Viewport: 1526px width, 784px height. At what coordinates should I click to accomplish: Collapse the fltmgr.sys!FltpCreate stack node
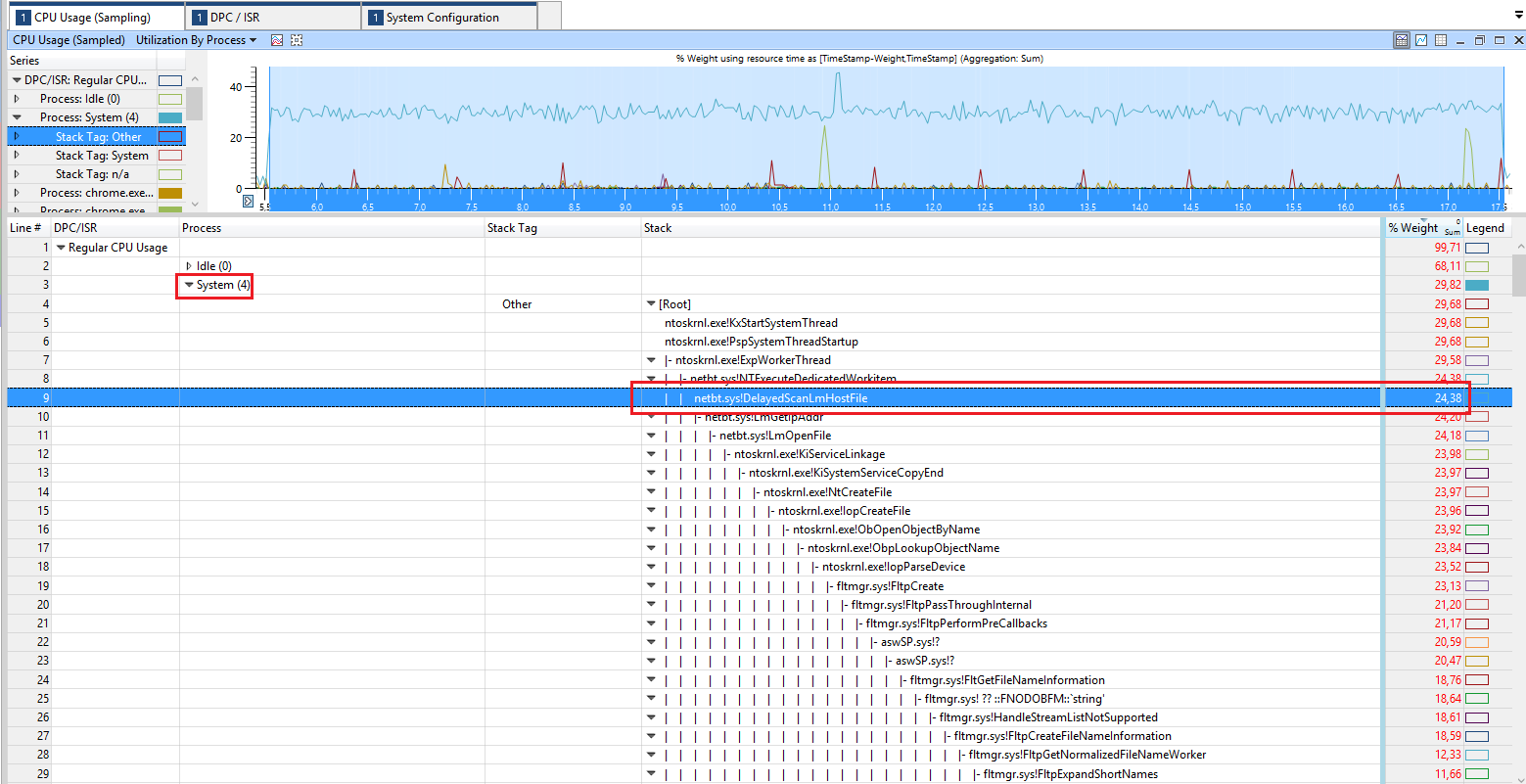651,586
